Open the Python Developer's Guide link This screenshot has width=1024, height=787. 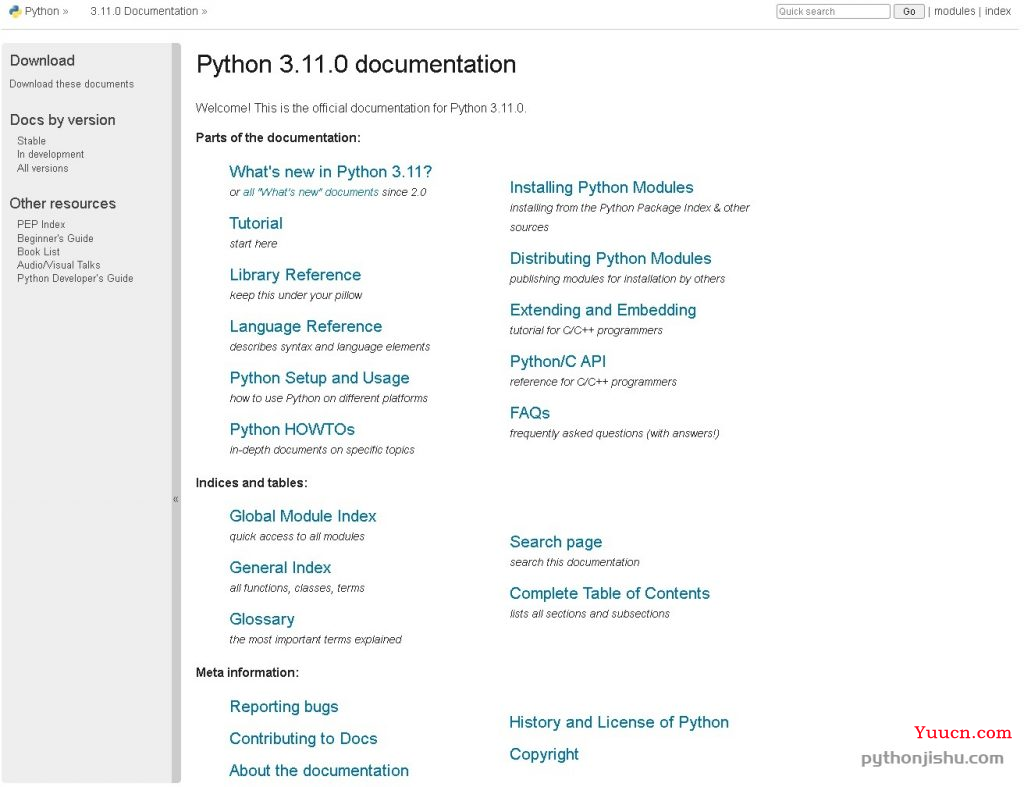(75, 278)
